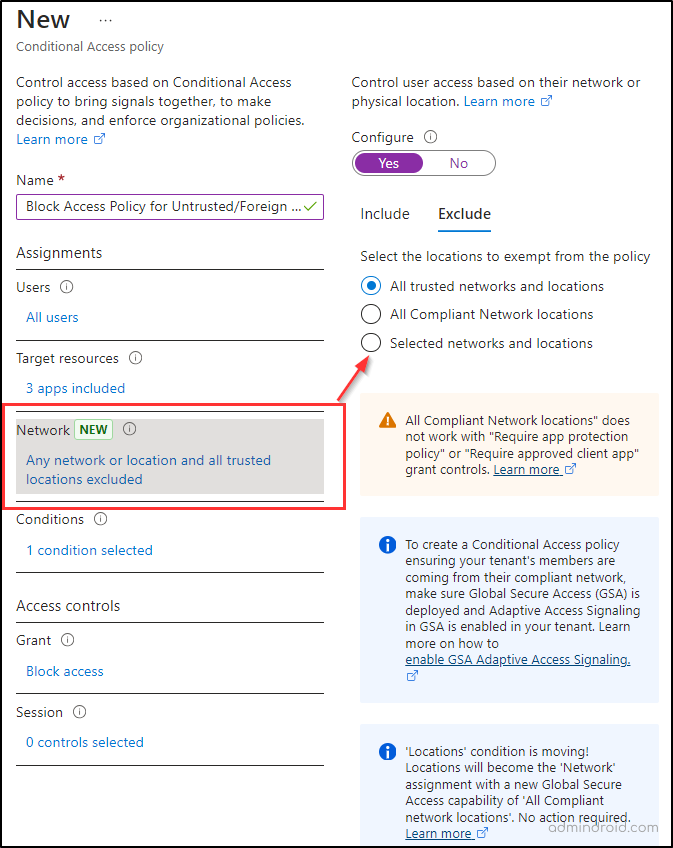Click the info icon next to Conditions
This screenshot has height=848, width=673.
(x=101, y=519)
